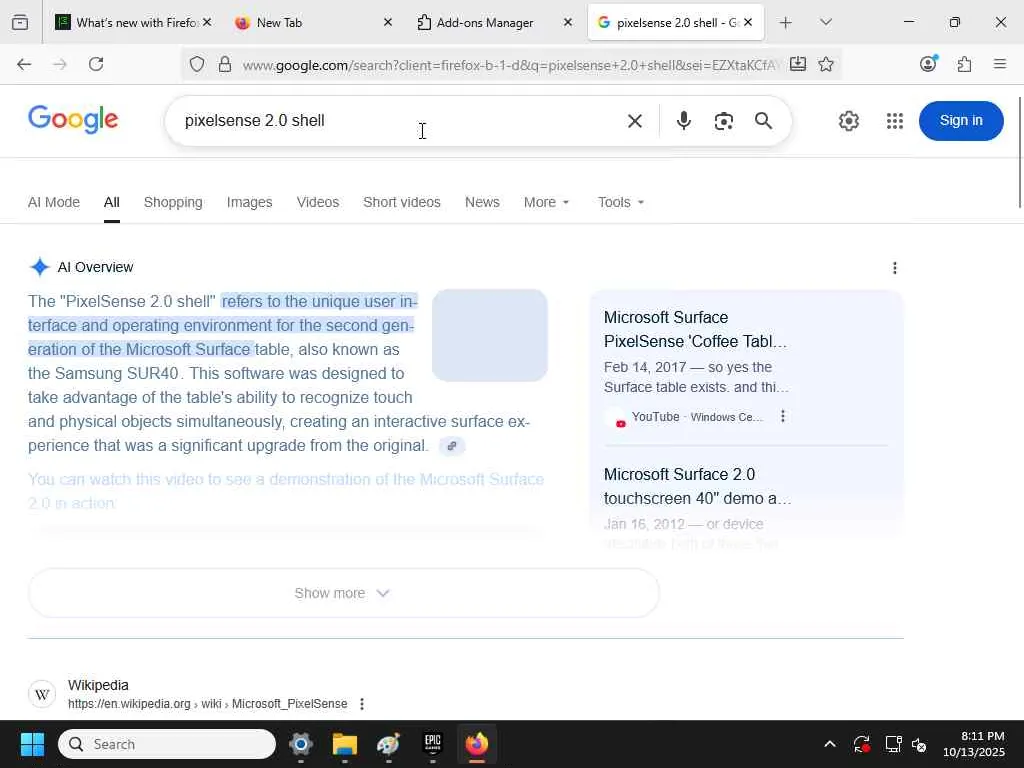The width and height of the screenshot is (1024, 768).
Task: Show hidden system tray icons
Action: pos(829,744)
